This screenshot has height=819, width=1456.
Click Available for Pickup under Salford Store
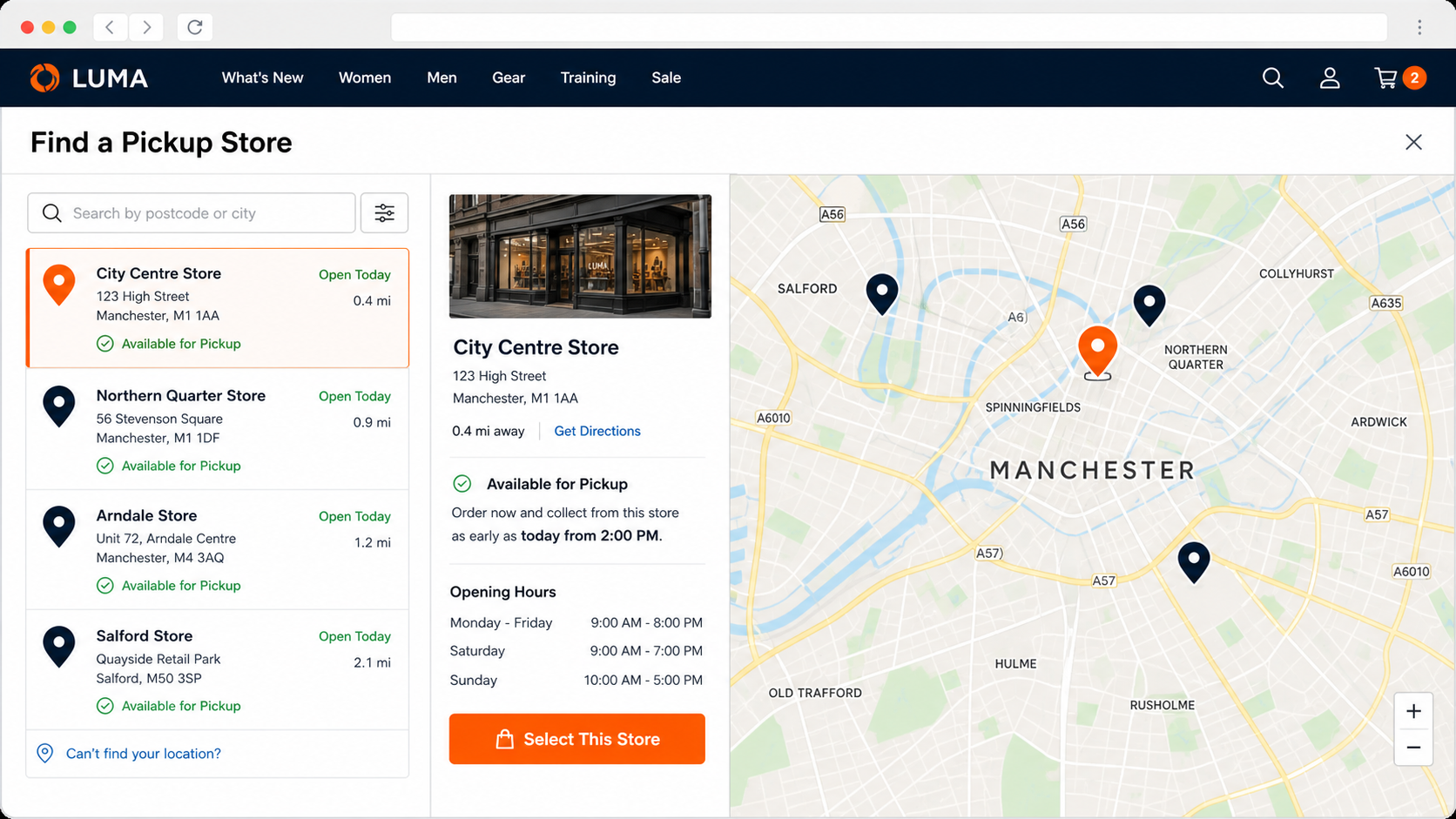(181, 706)
